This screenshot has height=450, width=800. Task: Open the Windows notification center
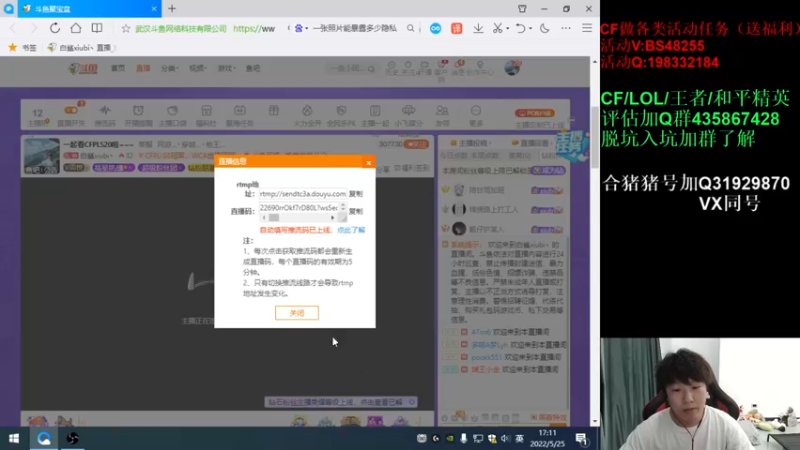click(581, 438)
